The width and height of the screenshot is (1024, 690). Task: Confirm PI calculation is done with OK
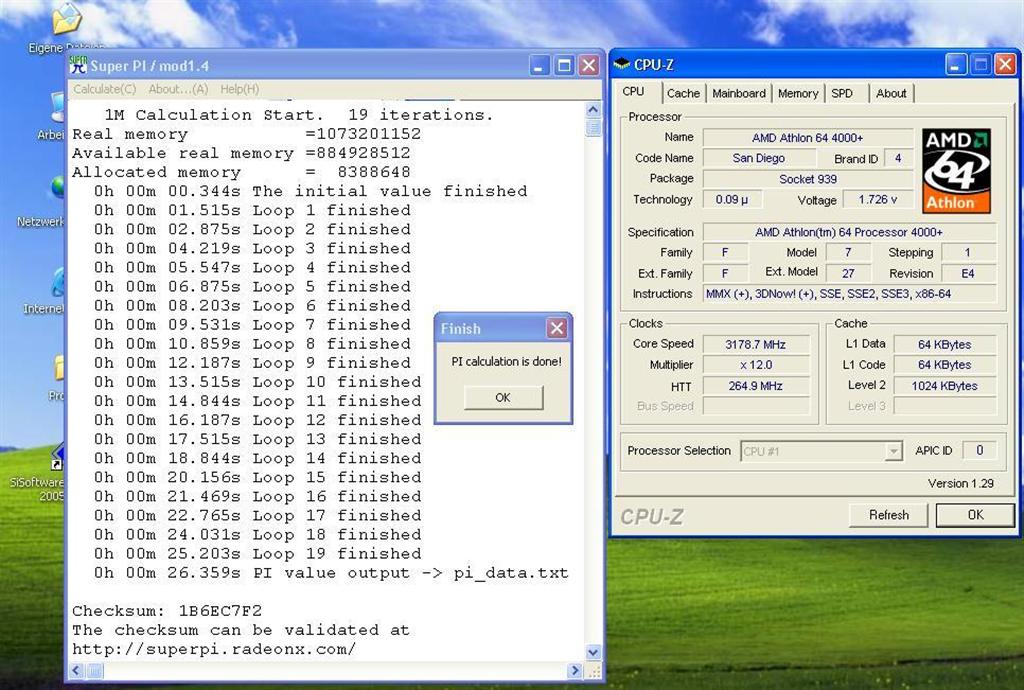503,397
